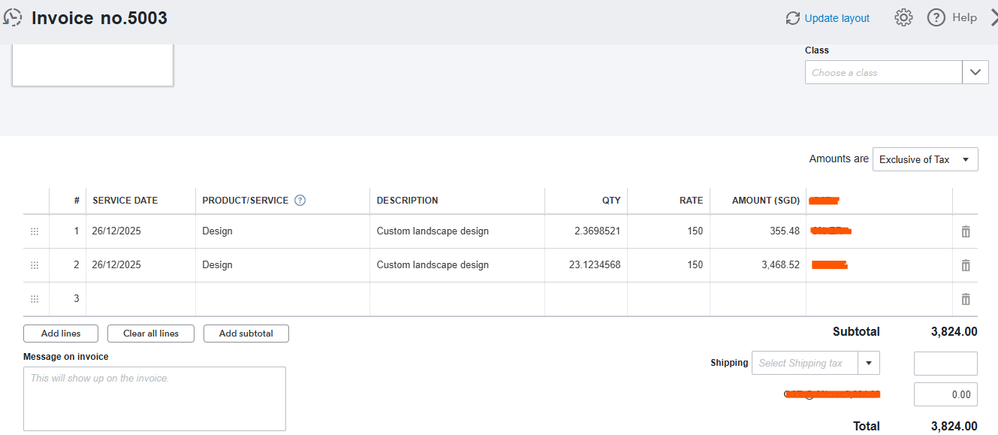The width and height of the screenshot is (998, 435).
Task: Click the invoice history clock icon
Action: point(14,17)
